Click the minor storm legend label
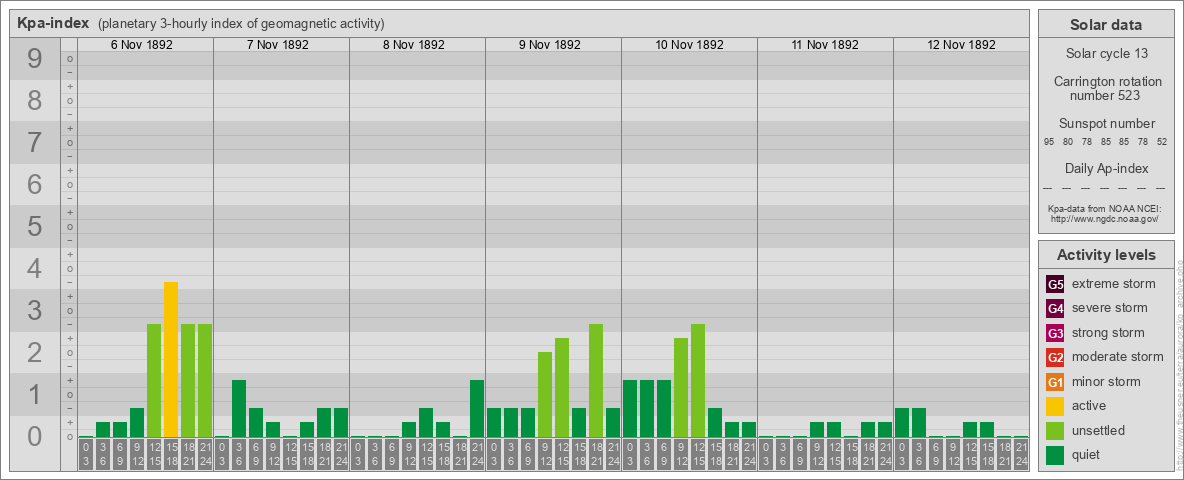The height and width of the screenshot is (480, 1184). pos(1106,381)
